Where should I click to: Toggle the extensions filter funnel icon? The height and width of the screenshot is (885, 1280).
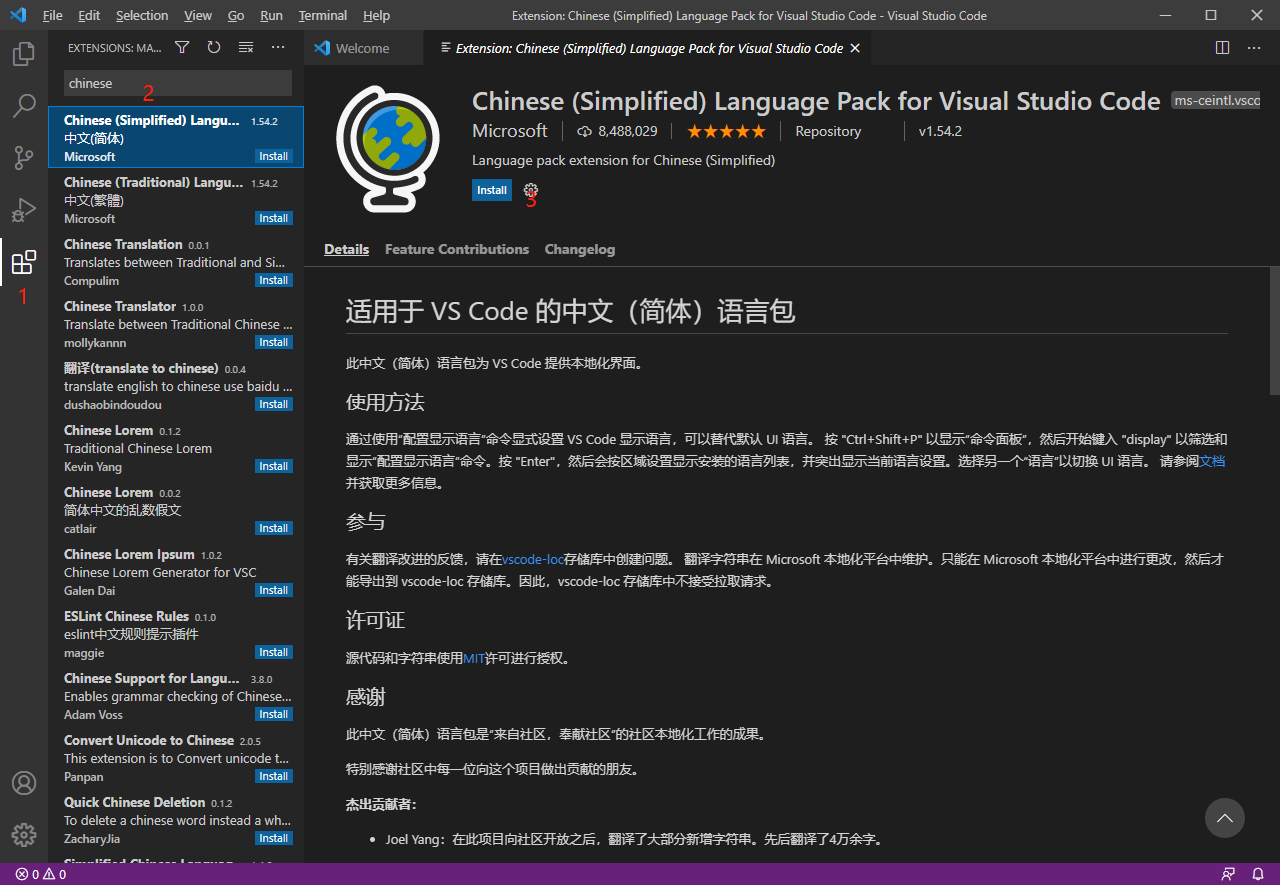point(181,47)
